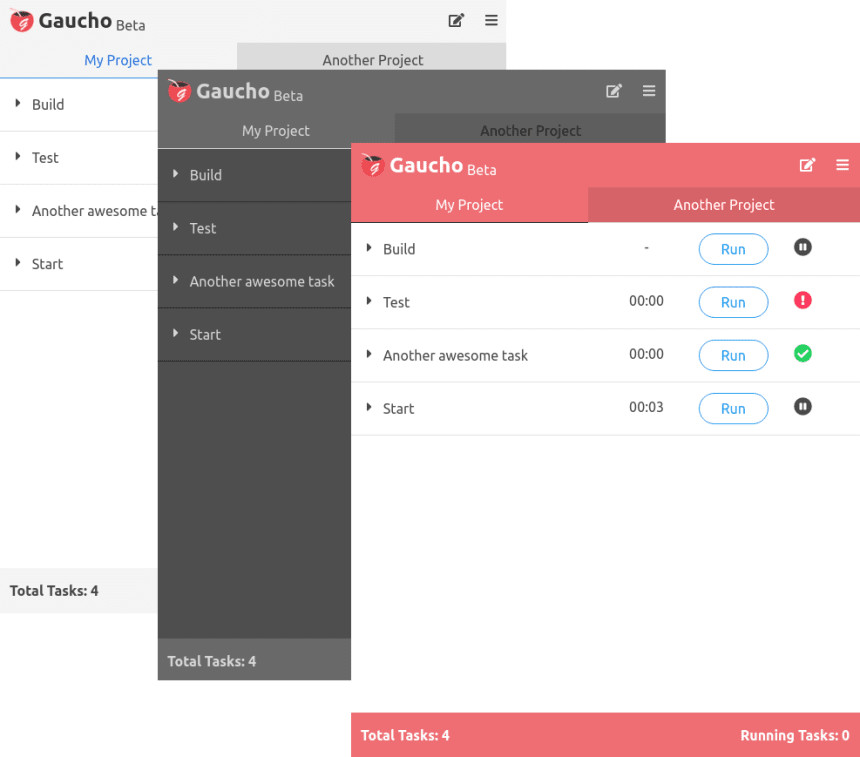Image resolution: width=860 pixels, height=757 pixels.
Task: Click the edit icon in the light Gaucho window
Action: [456, 20]
